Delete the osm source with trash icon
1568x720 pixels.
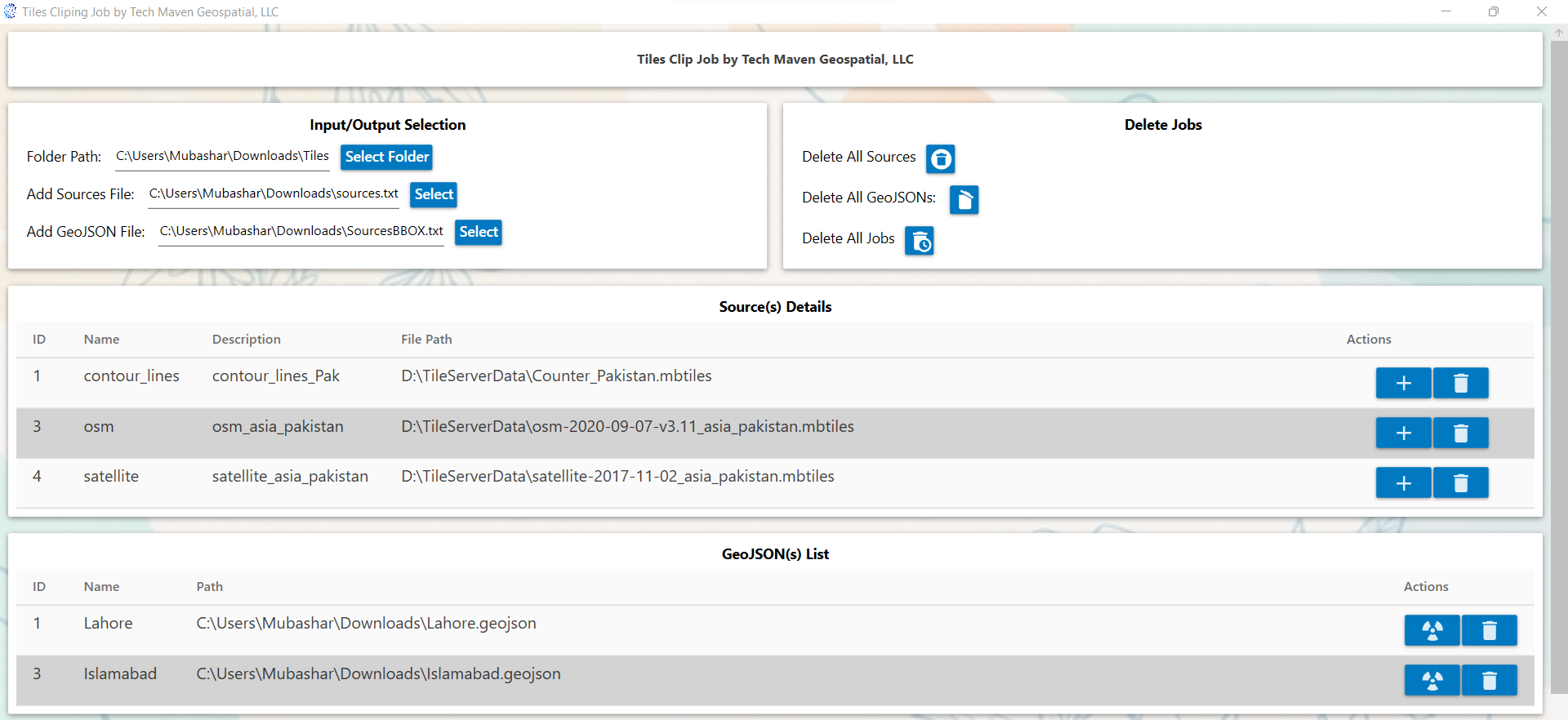pyautogui.click(x=1460, y=433)
